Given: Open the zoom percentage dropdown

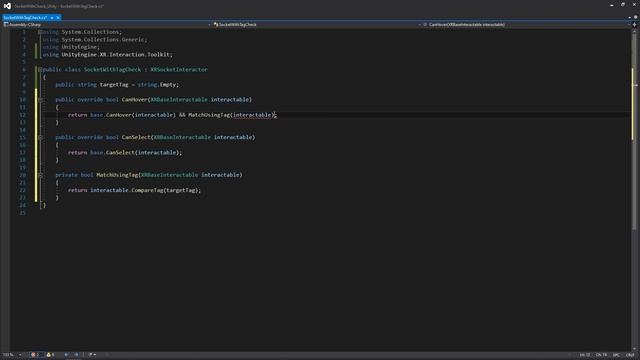Looking at the screenshot, I should [x=12, y=355].
